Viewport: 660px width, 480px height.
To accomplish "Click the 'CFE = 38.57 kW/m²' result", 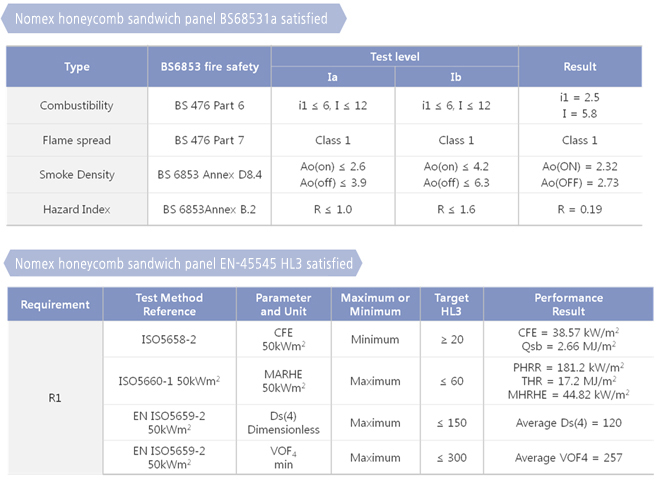I will coord(568,333).
